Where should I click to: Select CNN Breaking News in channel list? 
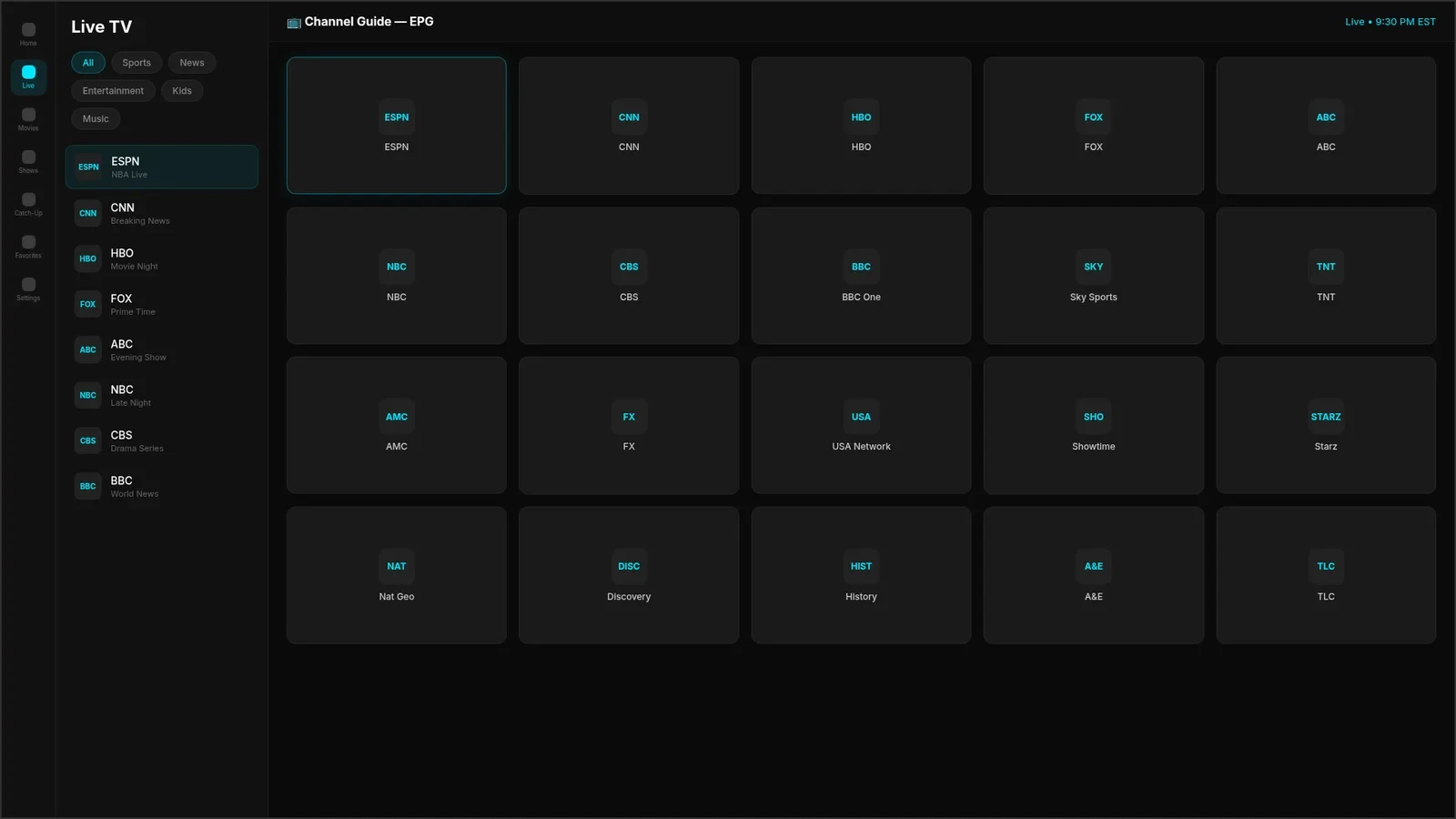[x=162, y=214]
